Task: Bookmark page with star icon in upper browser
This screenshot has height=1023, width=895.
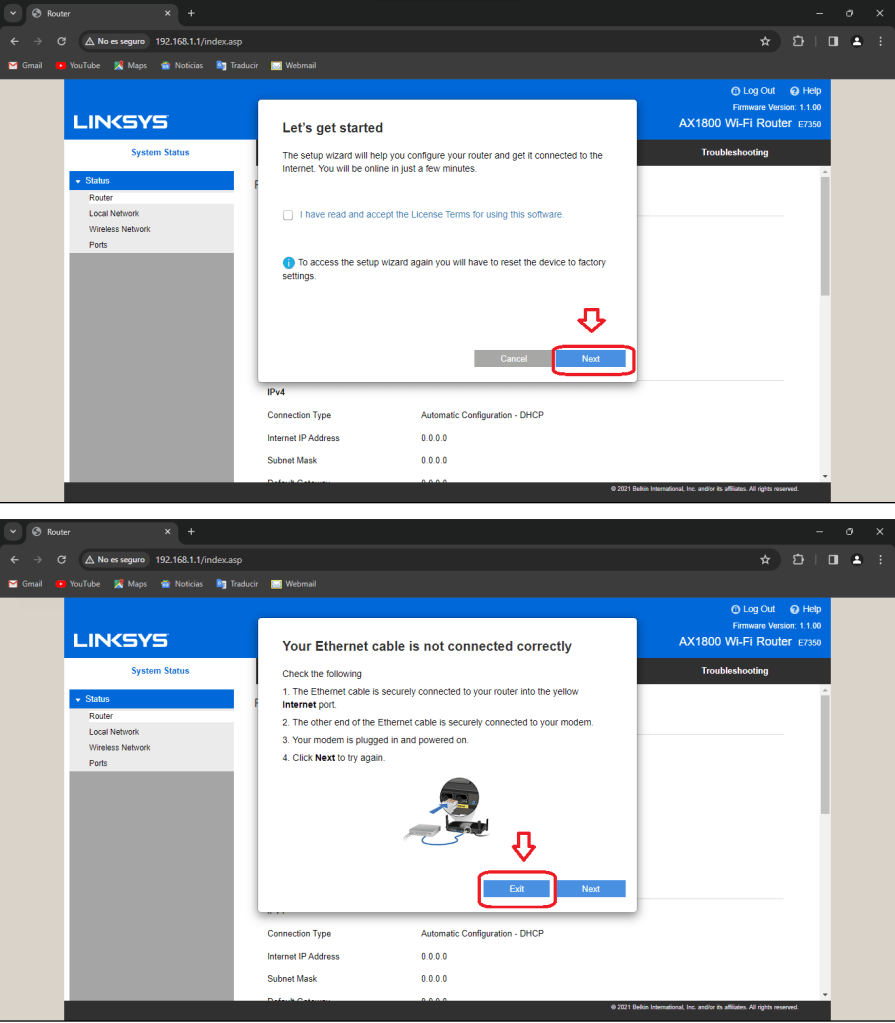Action: (765, 42)
